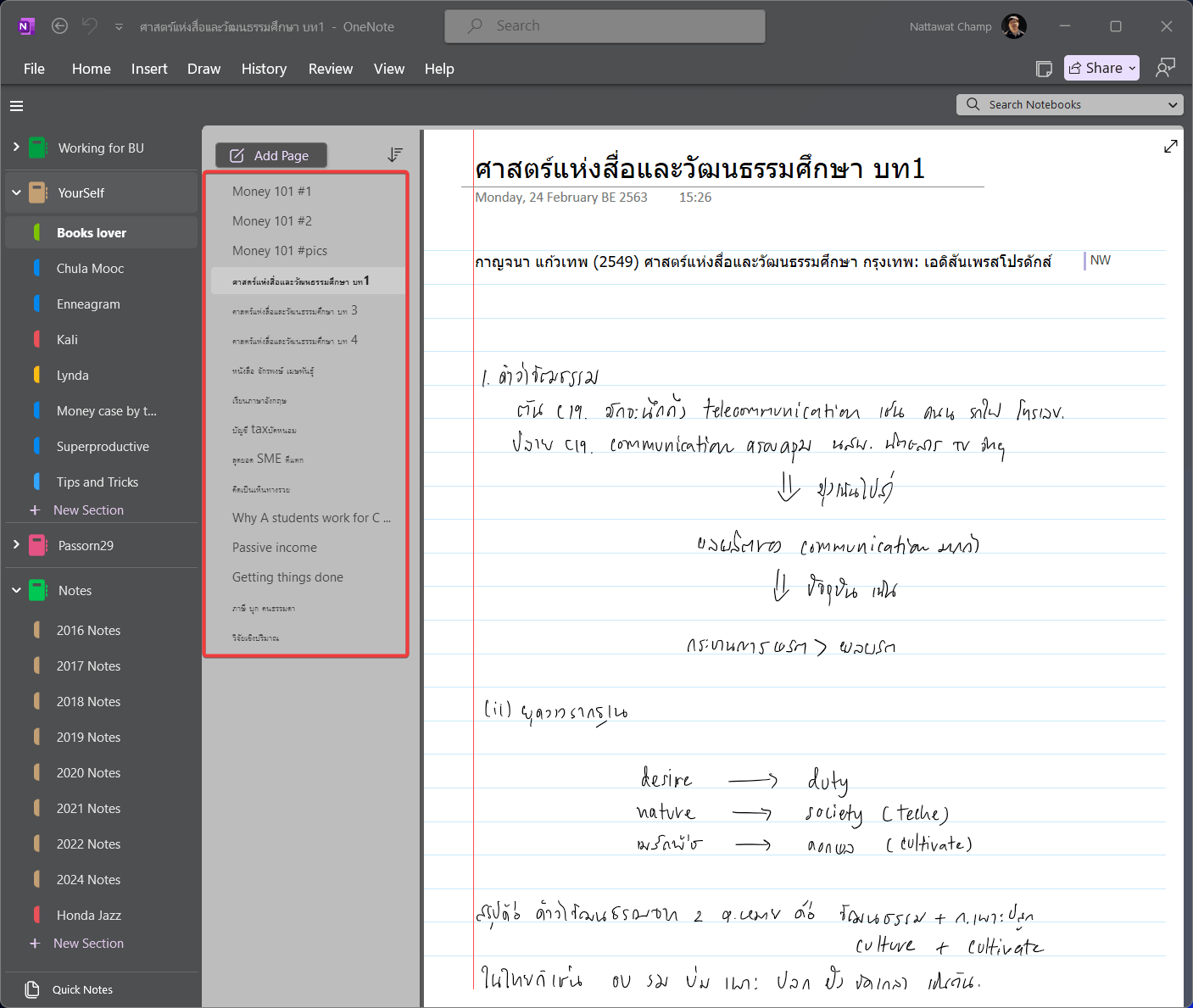Expand the Working for BU notebook
This screenshot has width=1193, height=1008.
coord(15,147)
